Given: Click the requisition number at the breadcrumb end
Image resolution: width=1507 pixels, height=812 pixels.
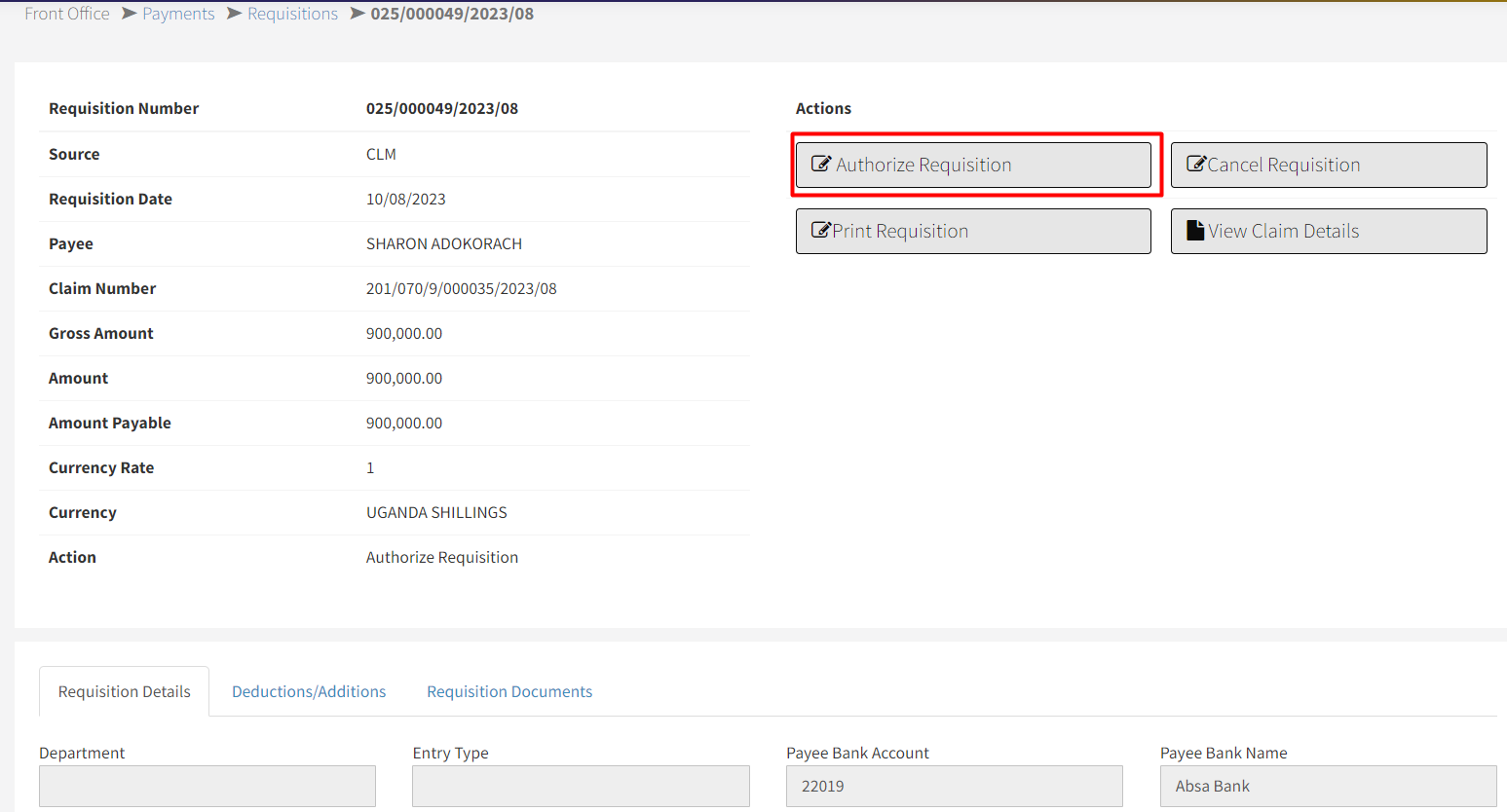Looking at the screenshot, I should [x=452, y=14].
